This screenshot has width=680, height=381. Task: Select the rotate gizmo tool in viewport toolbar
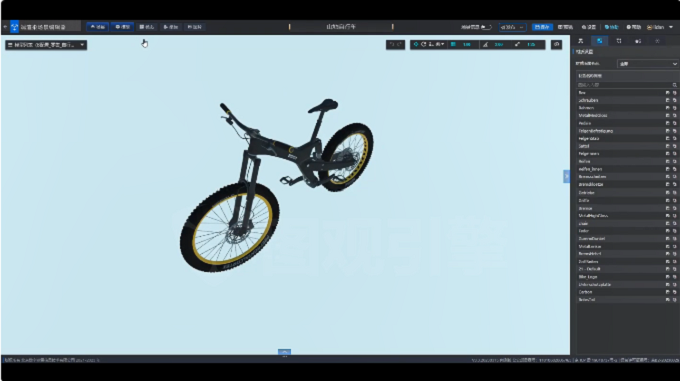[x=423, y=44]
